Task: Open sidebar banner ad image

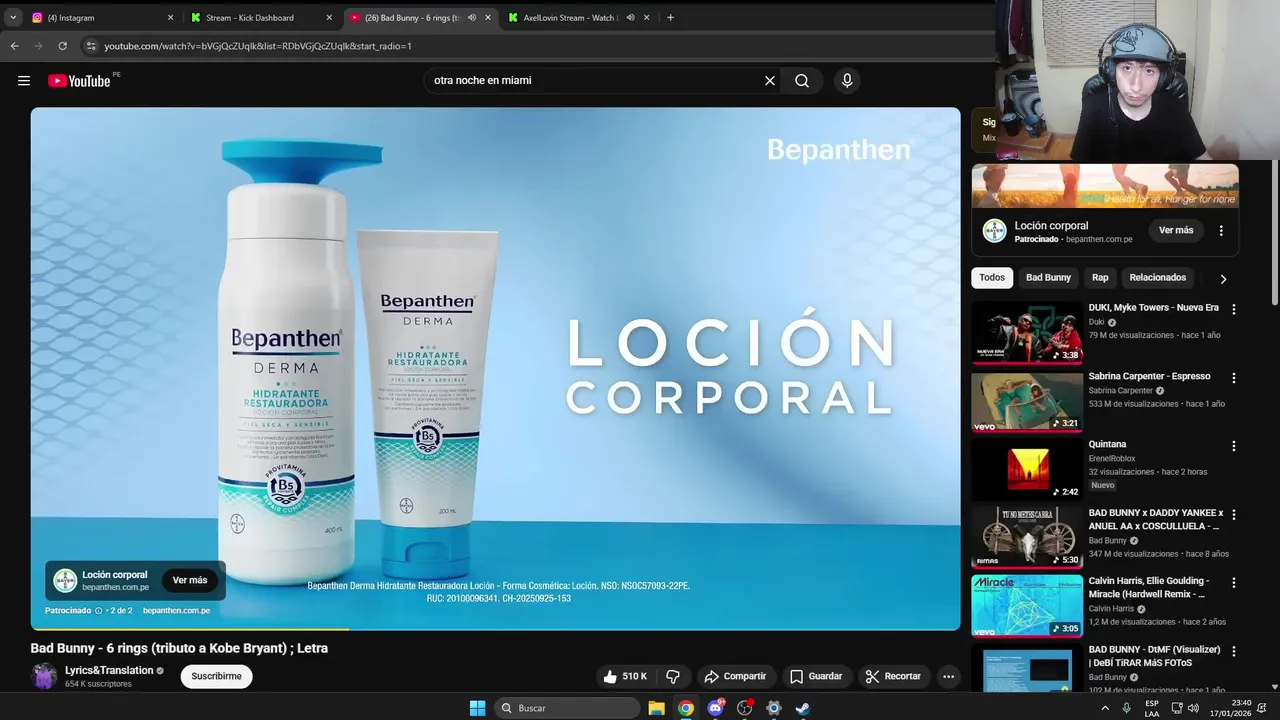Action: [1105, 186]
